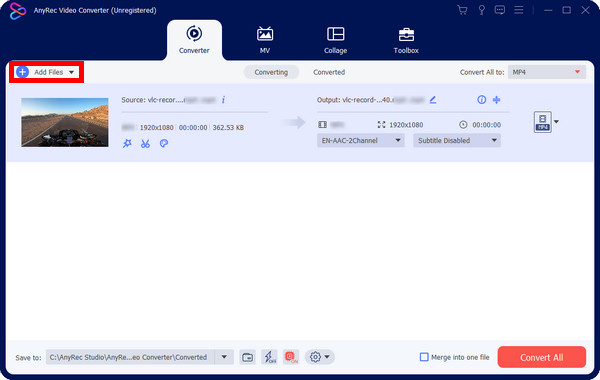The height and width of the screenshot is (380, 600).
Task: Toggle the lightning hardware acceleration icon
Action: point(269,357)
